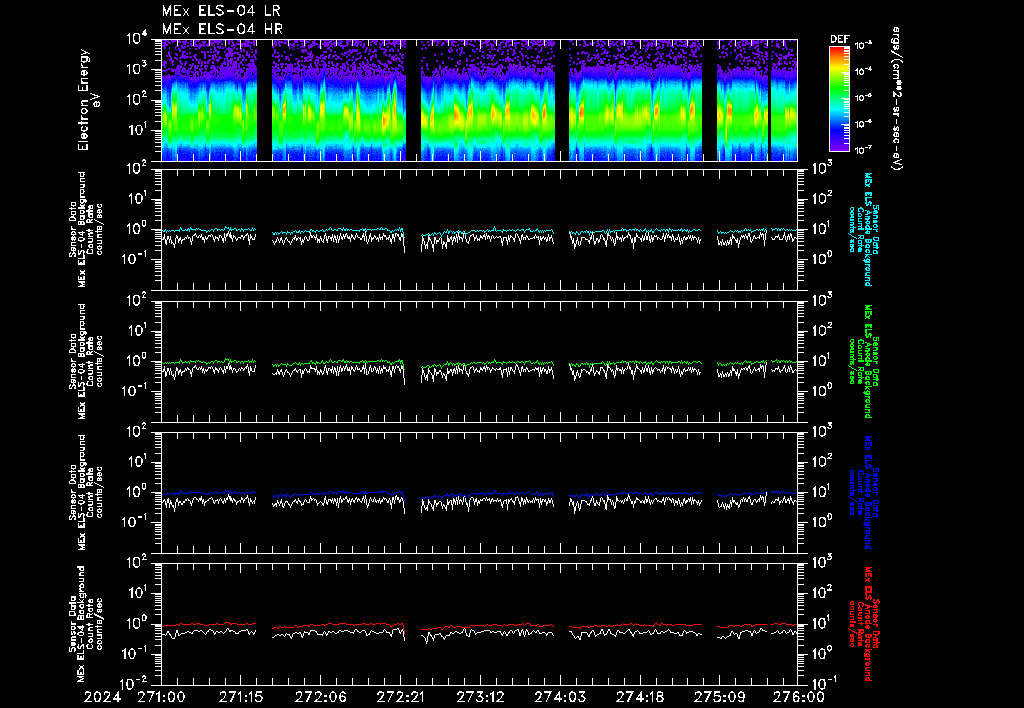Select the 272:21 time axis label
This screenshot has height=708, width=1024.
tap(401, 696)
